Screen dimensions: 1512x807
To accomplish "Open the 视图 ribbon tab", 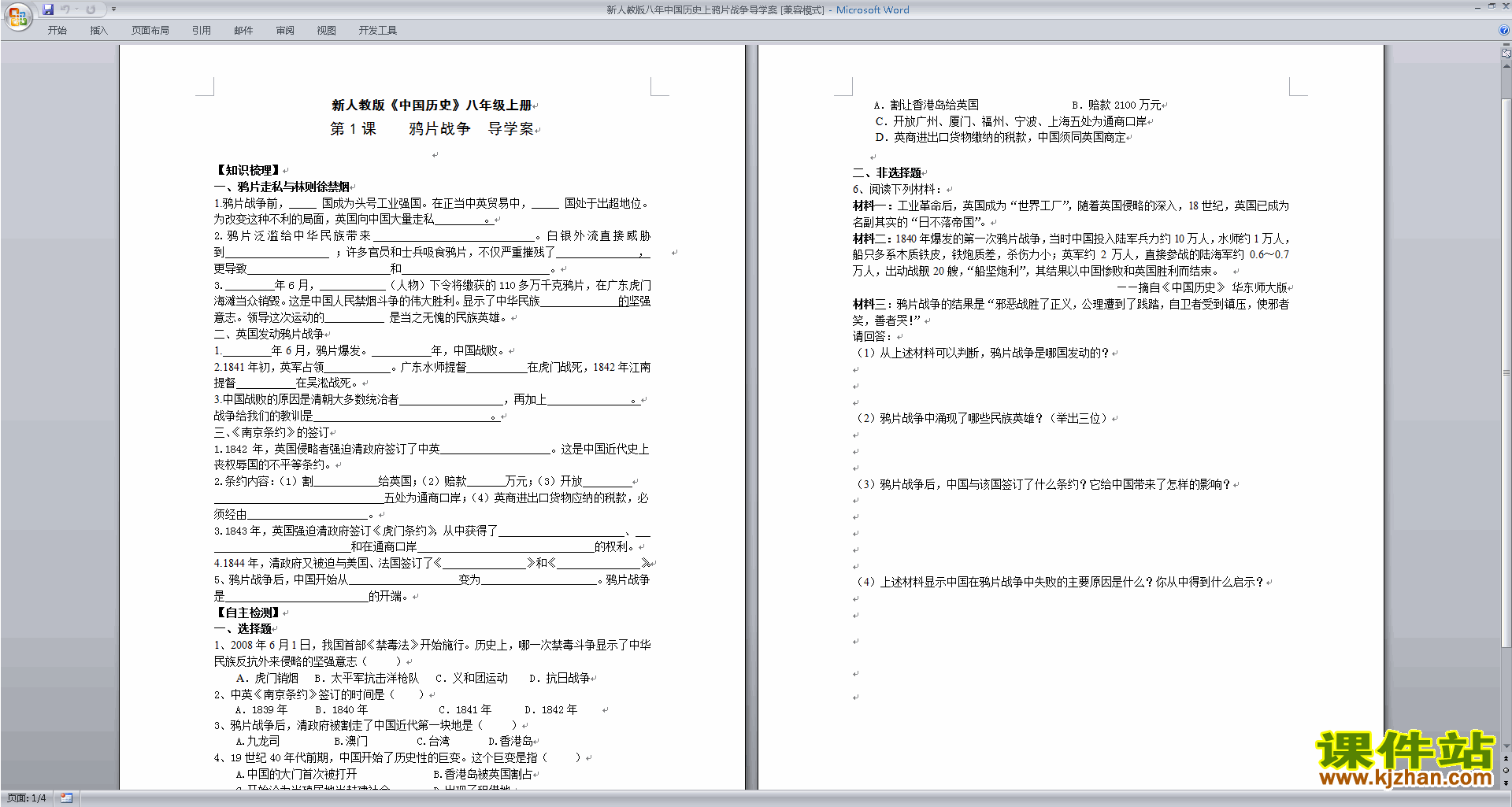I will 327,31.
